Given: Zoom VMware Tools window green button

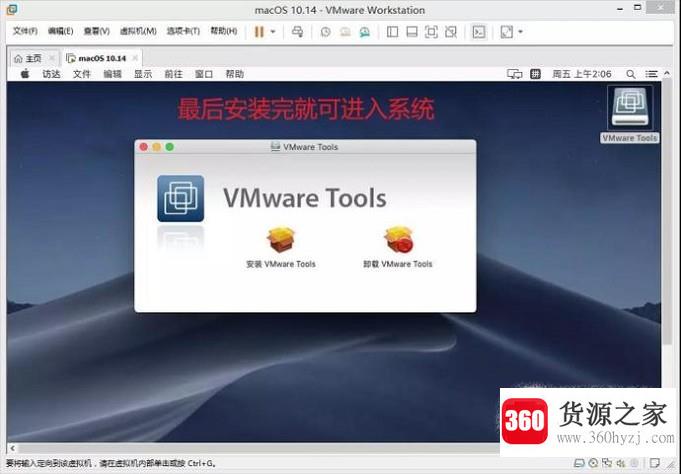Looking at the screenshot, I should [170, 147].
